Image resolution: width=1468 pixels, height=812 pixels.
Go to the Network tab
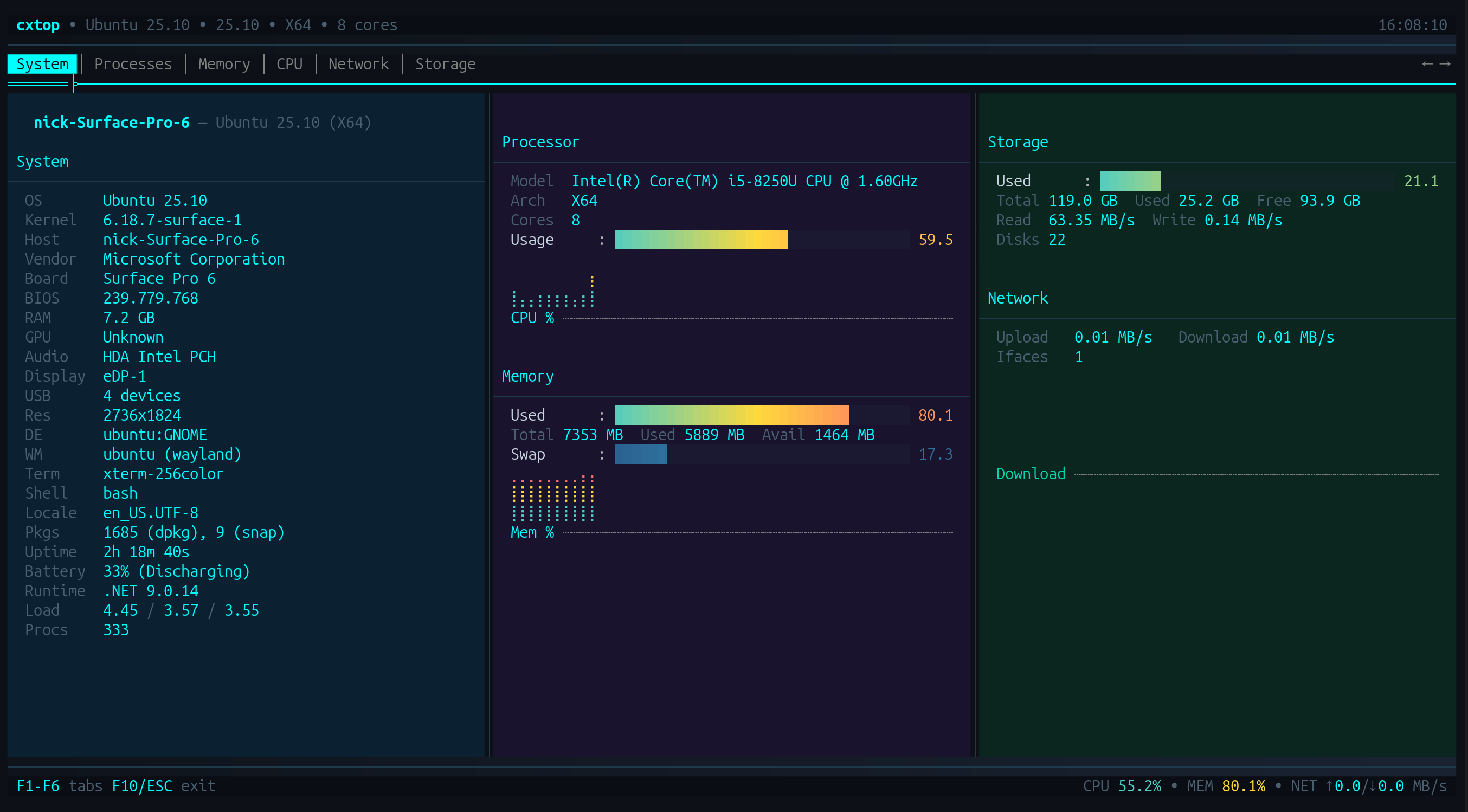coord(358,64)
